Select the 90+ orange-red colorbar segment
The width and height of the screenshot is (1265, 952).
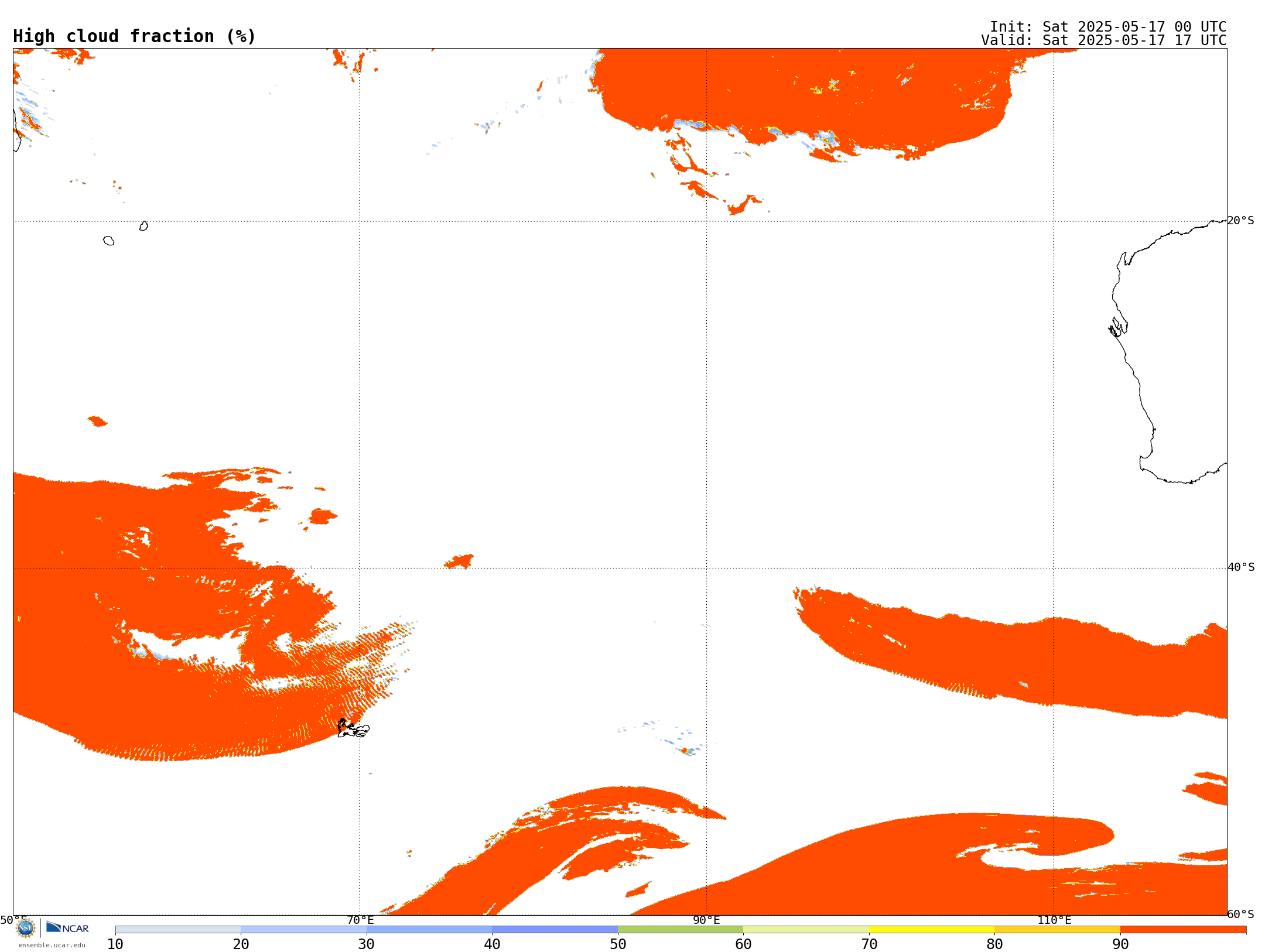1183,930
